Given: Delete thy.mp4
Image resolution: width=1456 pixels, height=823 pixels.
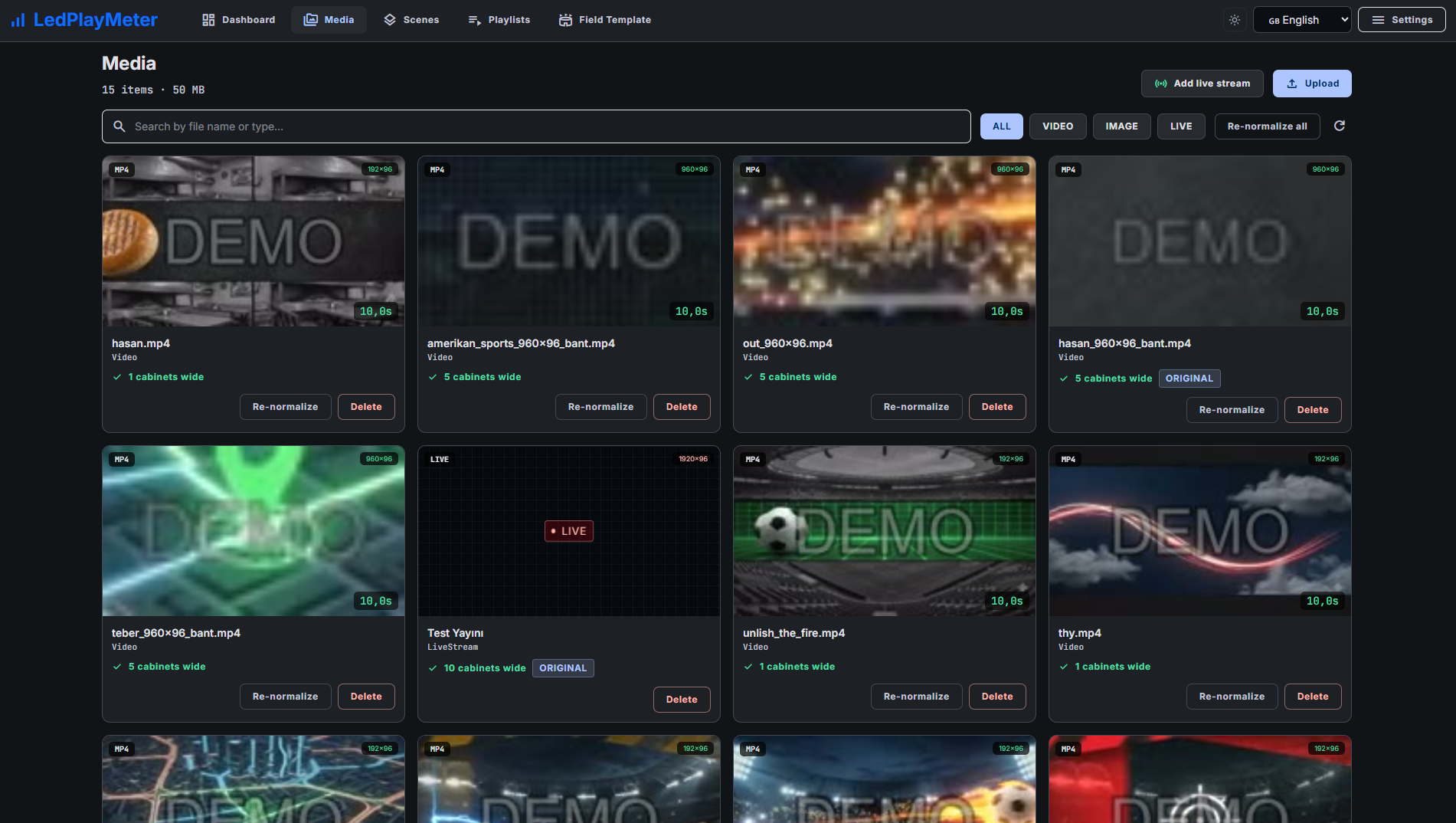Looking at the screenshot, I should point(1313,697).
